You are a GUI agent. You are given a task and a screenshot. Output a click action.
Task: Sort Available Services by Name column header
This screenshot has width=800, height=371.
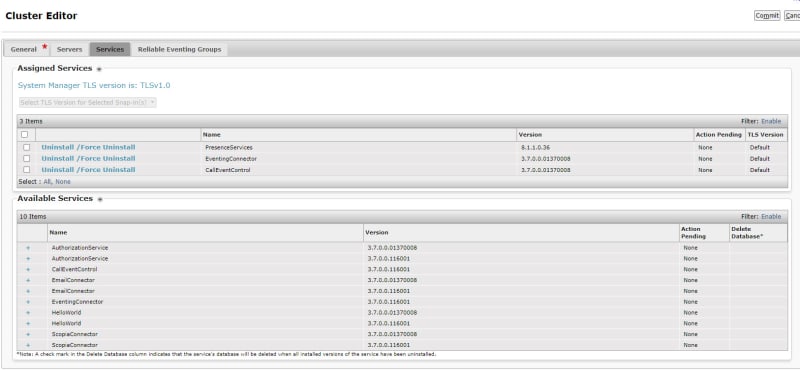(58, 233)
